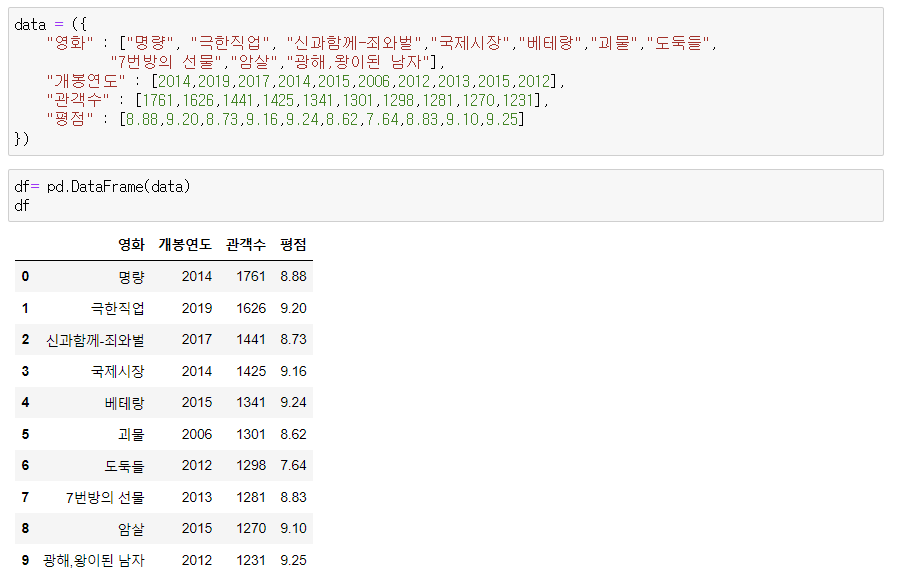This screenshot has width=897, height=572.
Task: Click the "평점" key in the code
Action: click(70, 119)
